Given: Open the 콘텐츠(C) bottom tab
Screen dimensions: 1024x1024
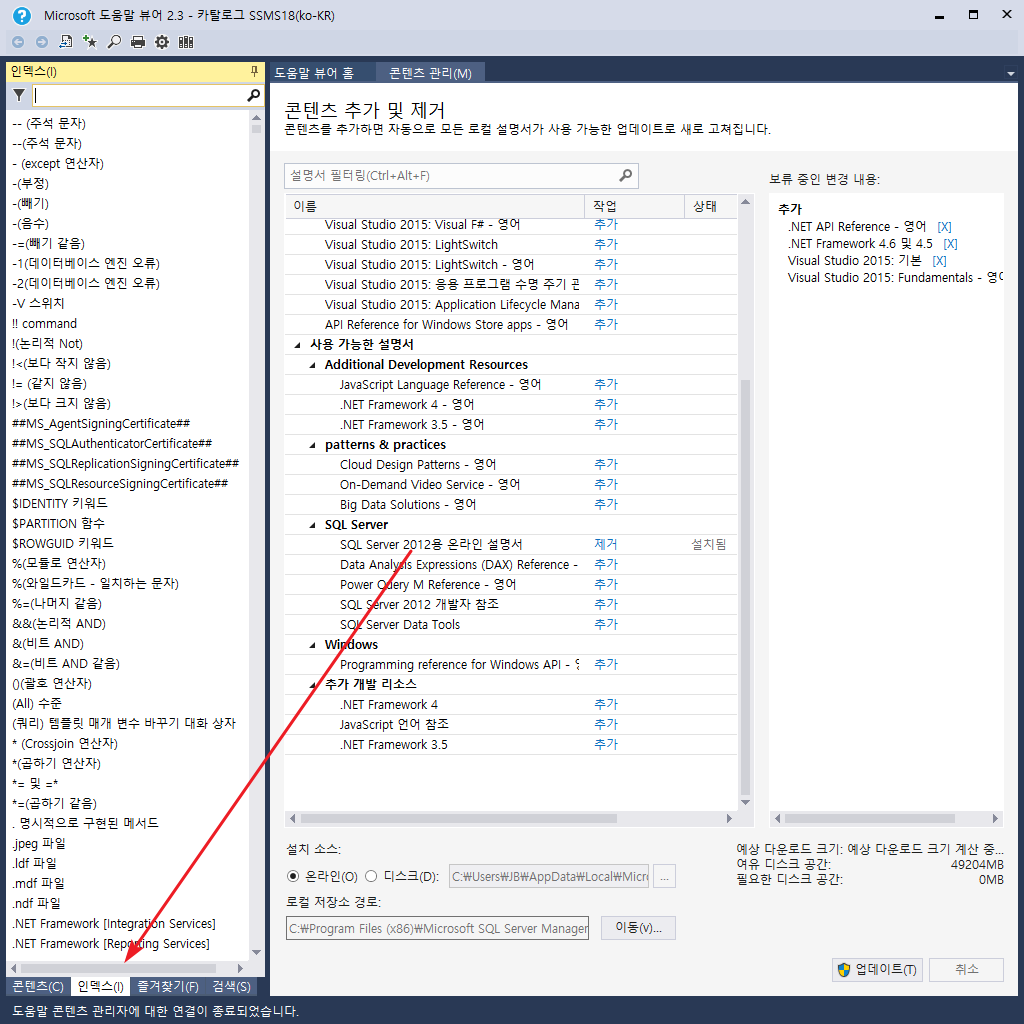Looking at the screenshot, I should click(x=39, y=986).
